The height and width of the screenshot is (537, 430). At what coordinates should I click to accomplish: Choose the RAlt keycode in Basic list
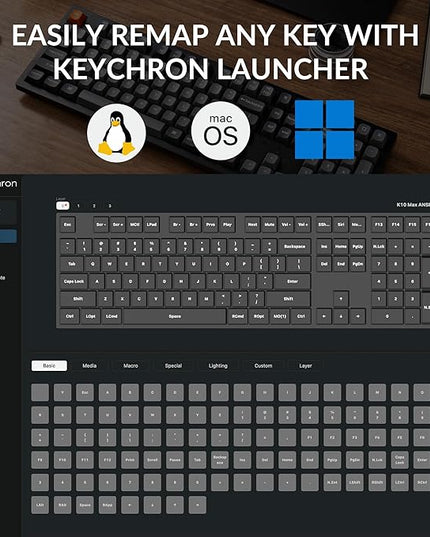[x=62, y=505]
